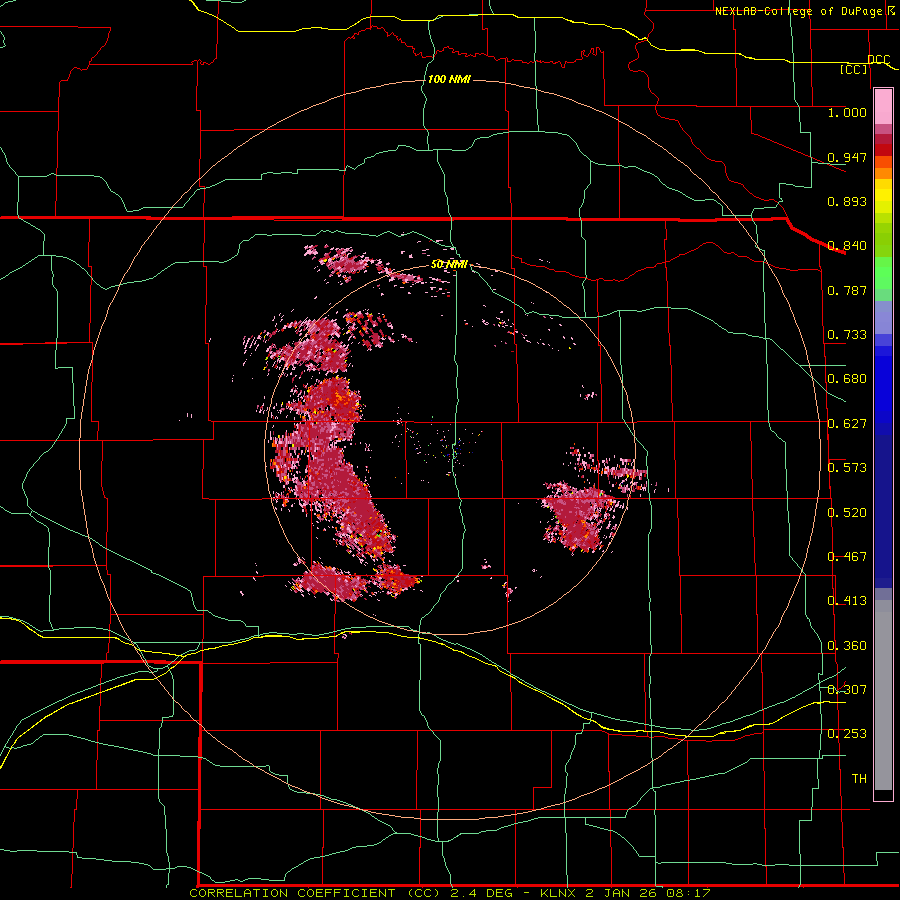900x900 pixels.
Task: Click the [CC] units label above color bar
Action: [854, 69]
